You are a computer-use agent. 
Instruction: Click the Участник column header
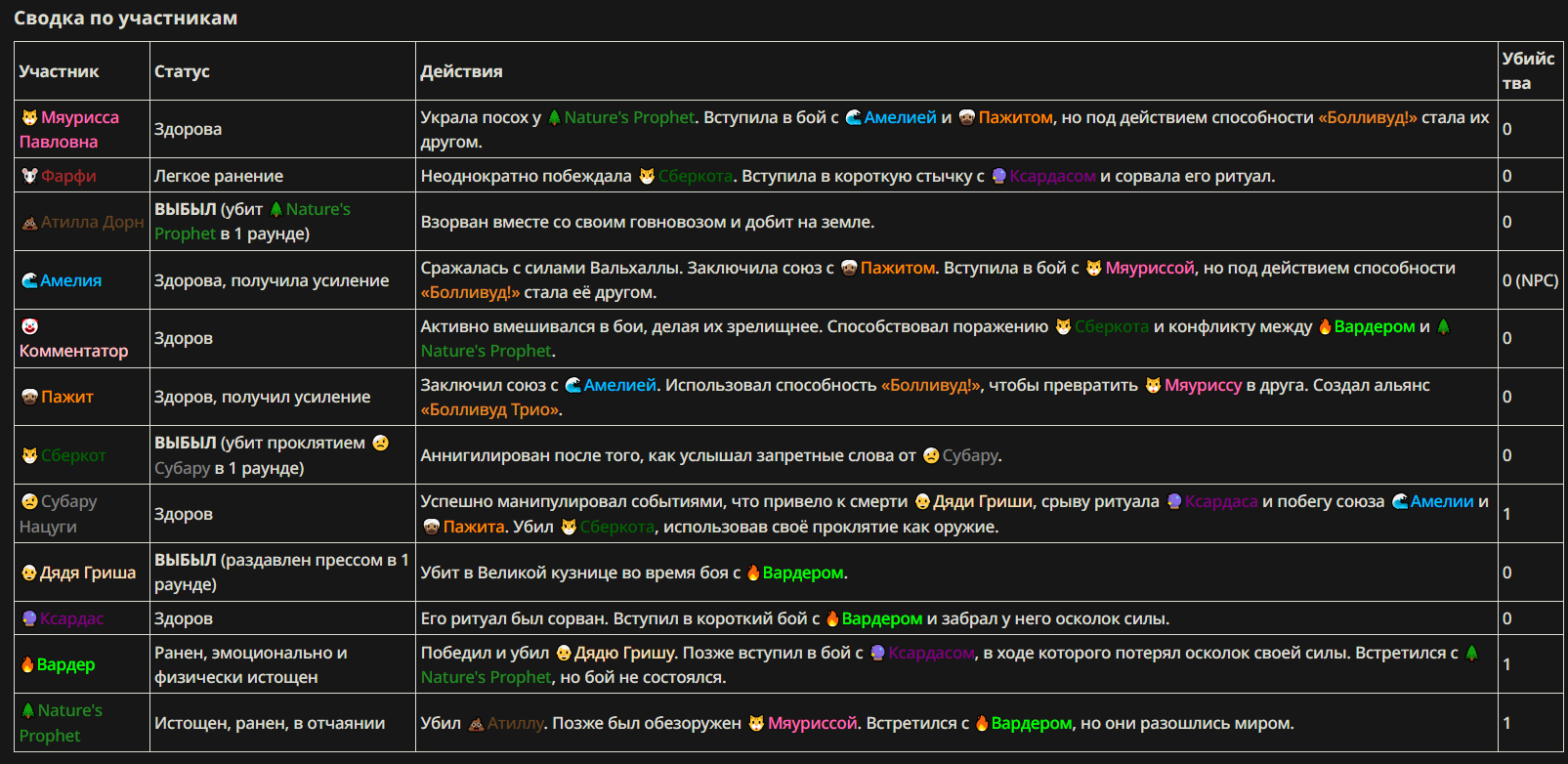(59, 71)
